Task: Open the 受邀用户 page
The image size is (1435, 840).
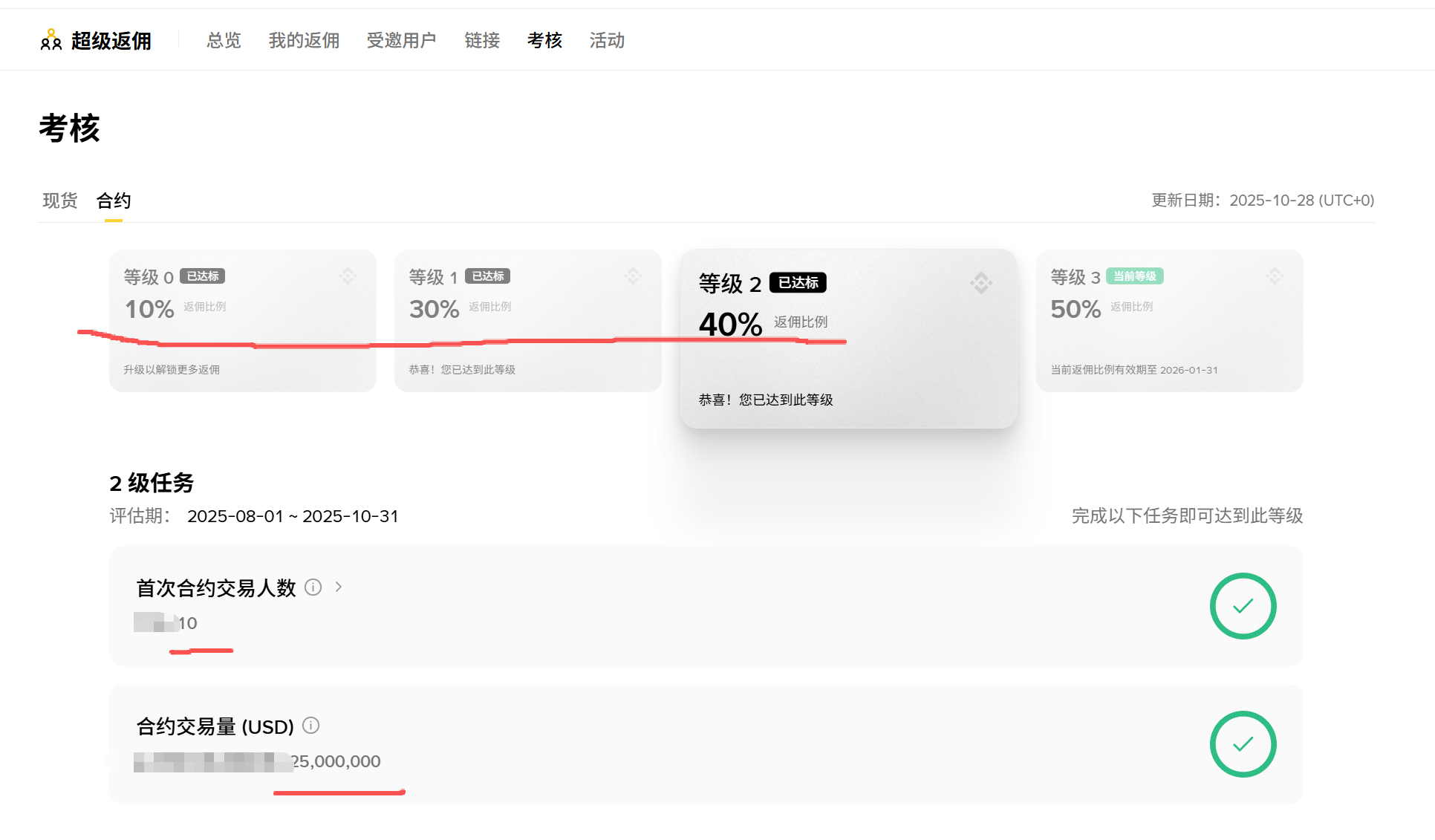Action: coord(401,41)
